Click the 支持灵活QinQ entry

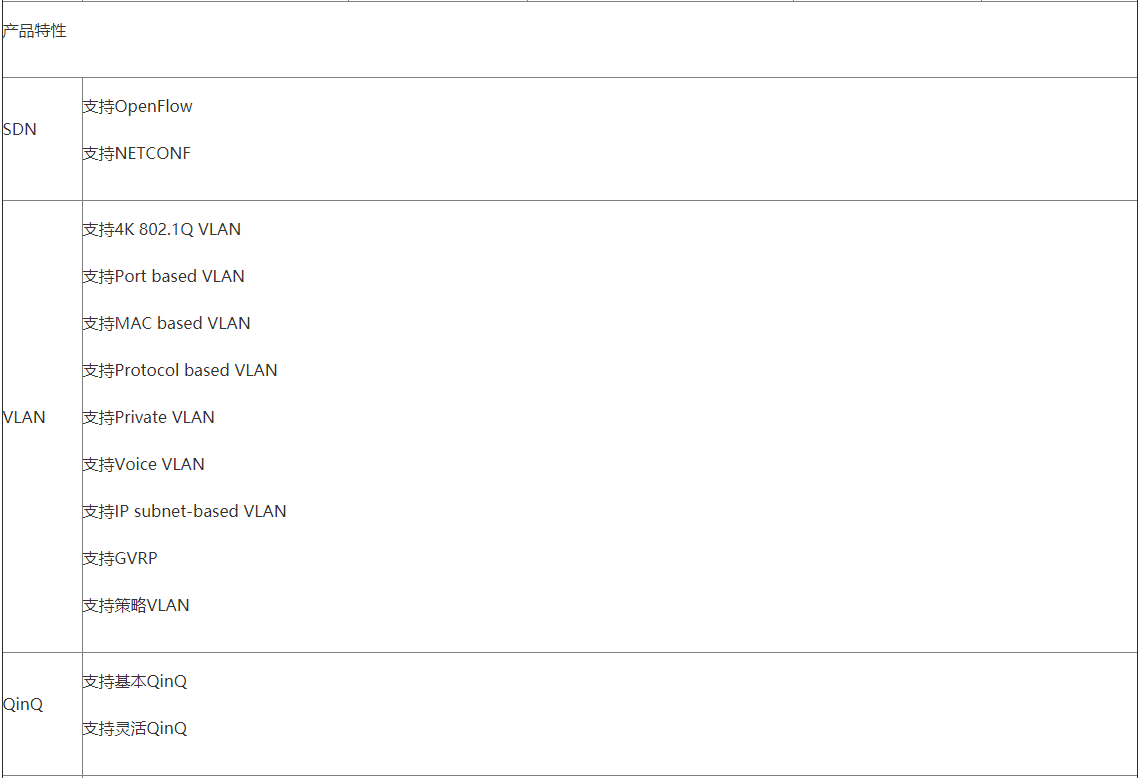135,729
